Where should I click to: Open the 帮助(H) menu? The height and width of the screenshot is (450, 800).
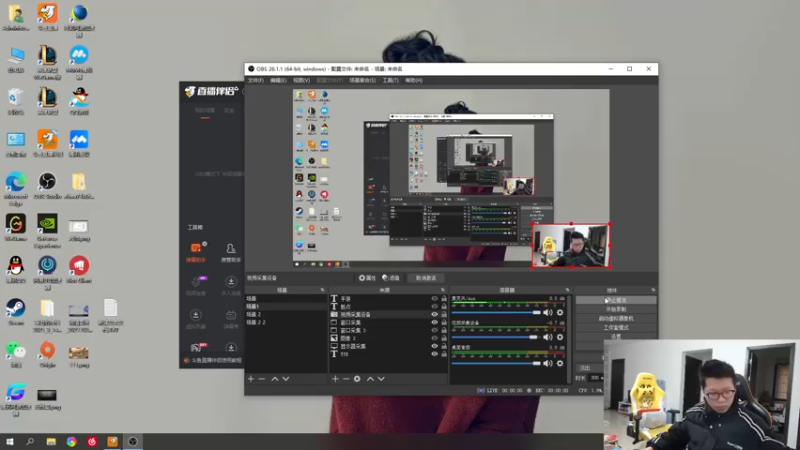point(414,81)
